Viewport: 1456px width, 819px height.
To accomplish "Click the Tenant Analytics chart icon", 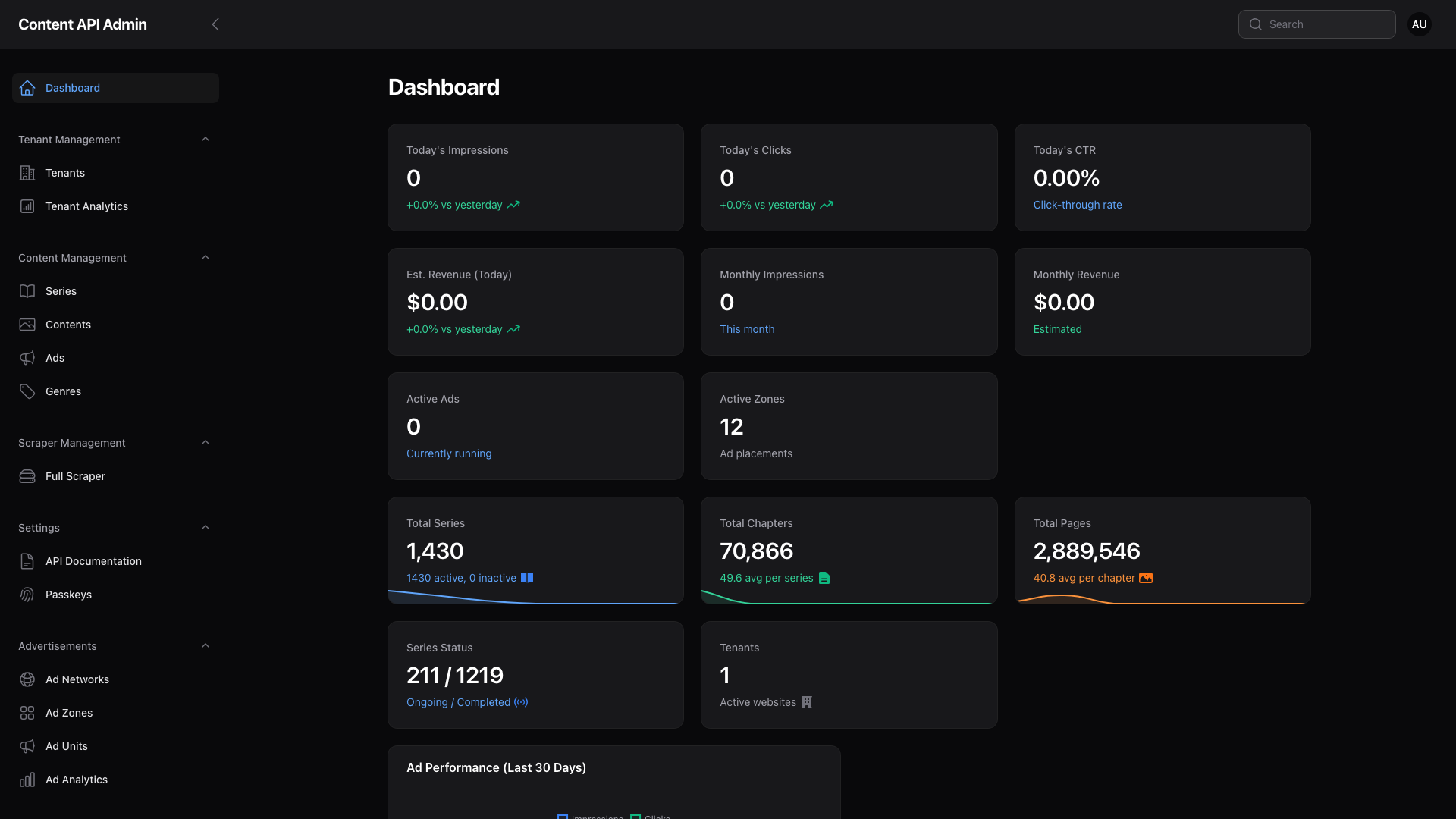I will point(27,206).
